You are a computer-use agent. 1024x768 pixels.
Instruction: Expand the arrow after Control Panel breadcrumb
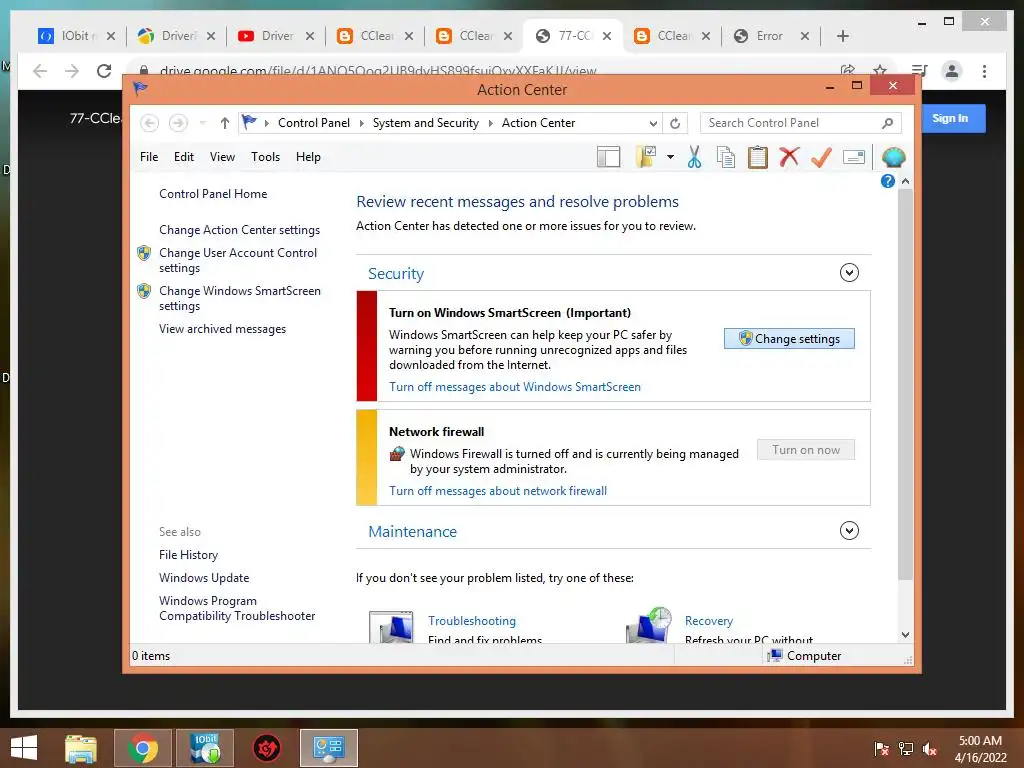[361, 123]
